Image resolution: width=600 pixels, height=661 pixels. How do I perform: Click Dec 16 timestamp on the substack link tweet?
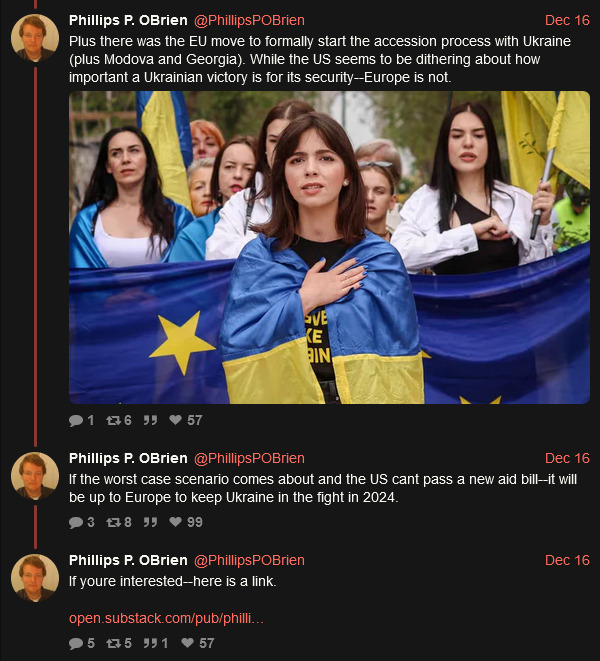tap(567, 560)
